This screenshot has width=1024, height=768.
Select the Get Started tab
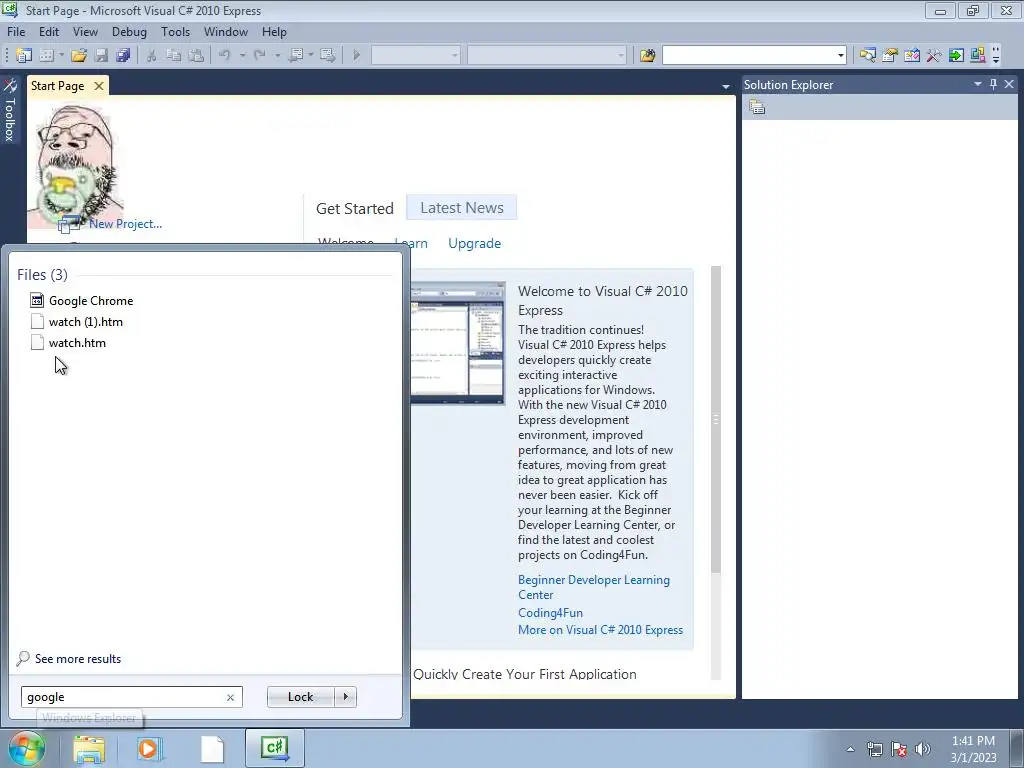(355, 208)
